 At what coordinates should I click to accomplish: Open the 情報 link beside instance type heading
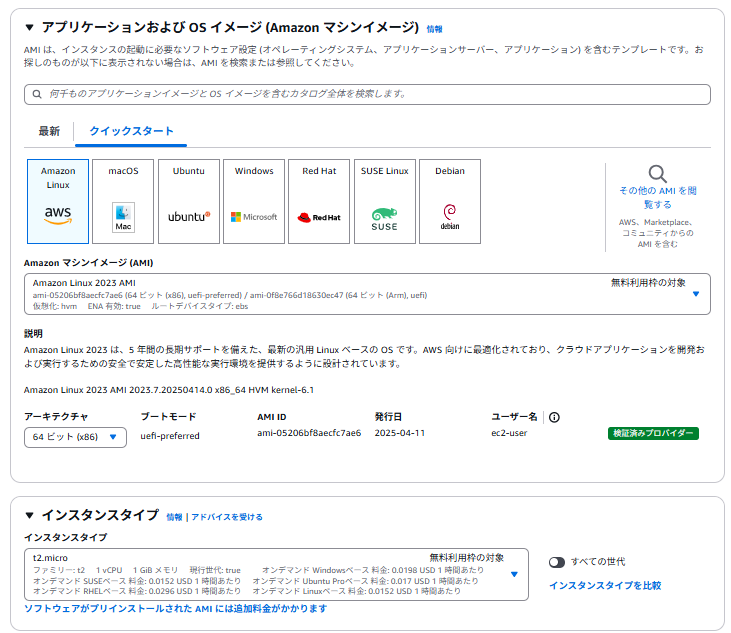[x=174, y=517]
